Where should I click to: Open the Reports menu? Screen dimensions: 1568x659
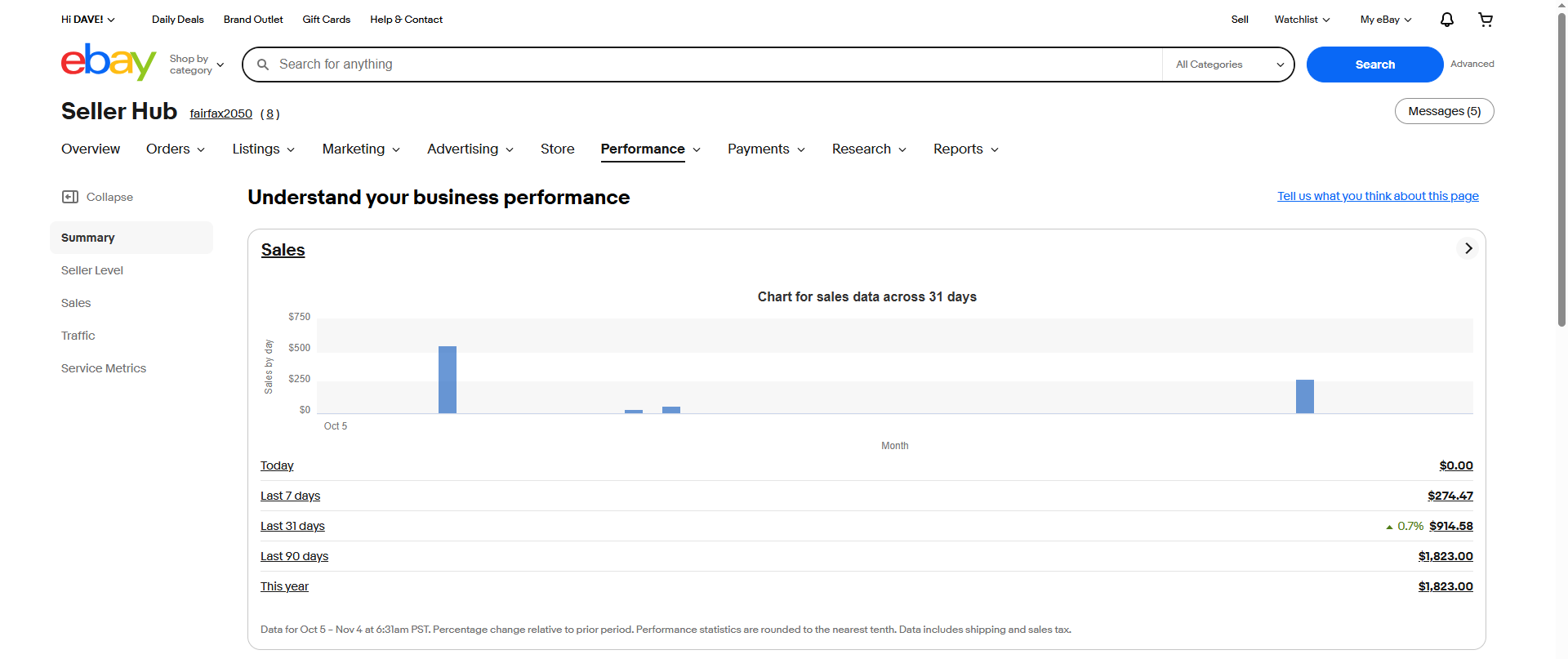coord(966,149)
